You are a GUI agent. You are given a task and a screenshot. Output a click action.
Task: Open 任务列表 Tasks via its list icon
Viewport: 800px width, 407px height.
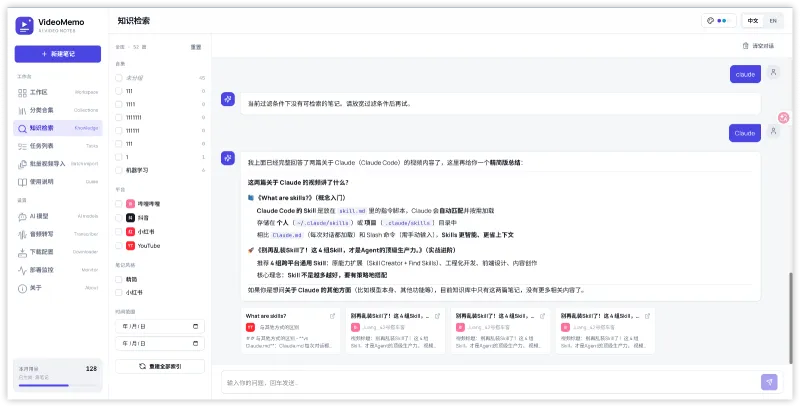pos(22,146)
